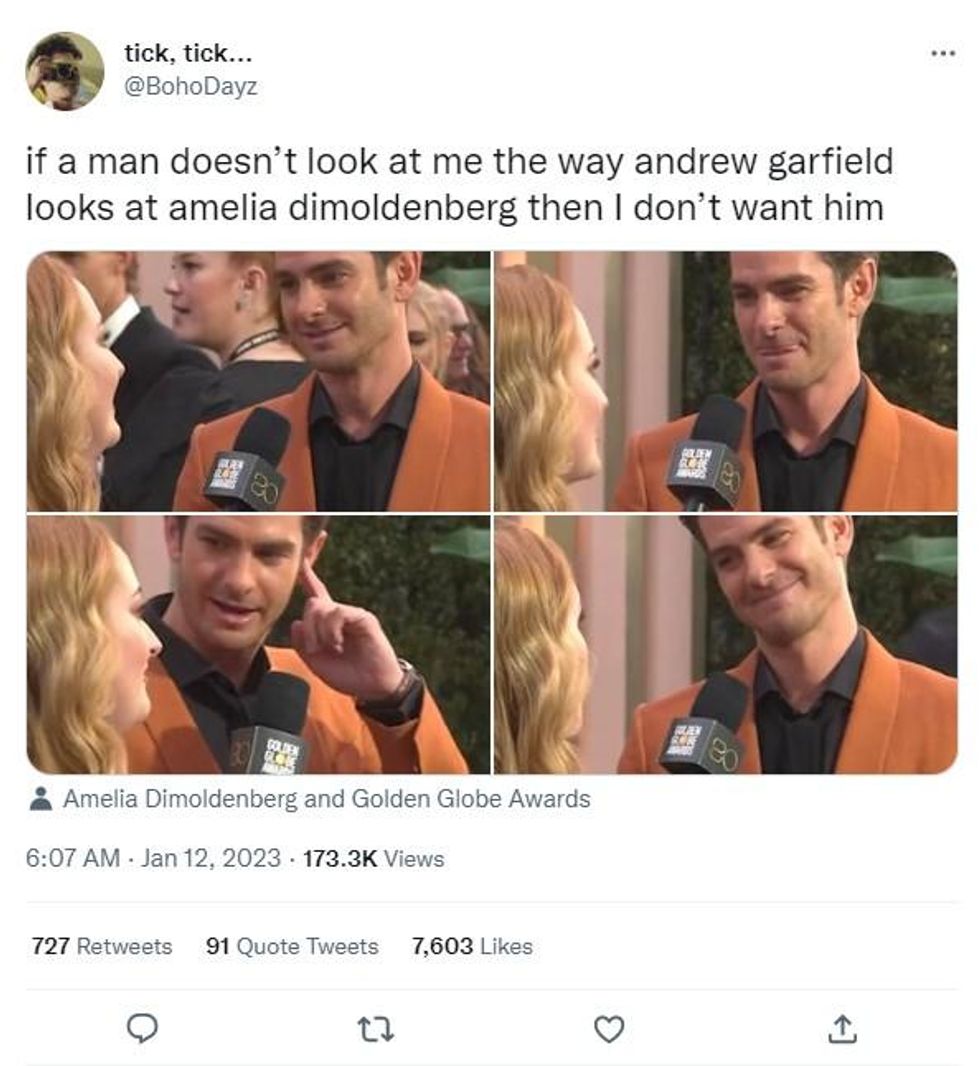980x1066 pixels.
Task: Click the @BohoDayz handle
Action: point(190,86)
